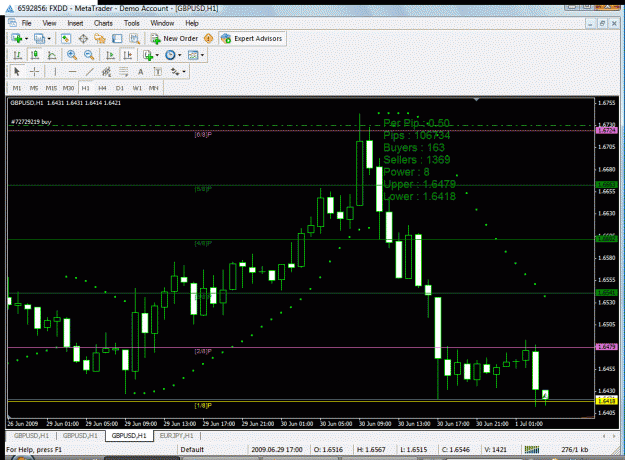This screenshot has height=460, width=625.
Task: Switch timeframe to D1
Action: tap(120, 88)
